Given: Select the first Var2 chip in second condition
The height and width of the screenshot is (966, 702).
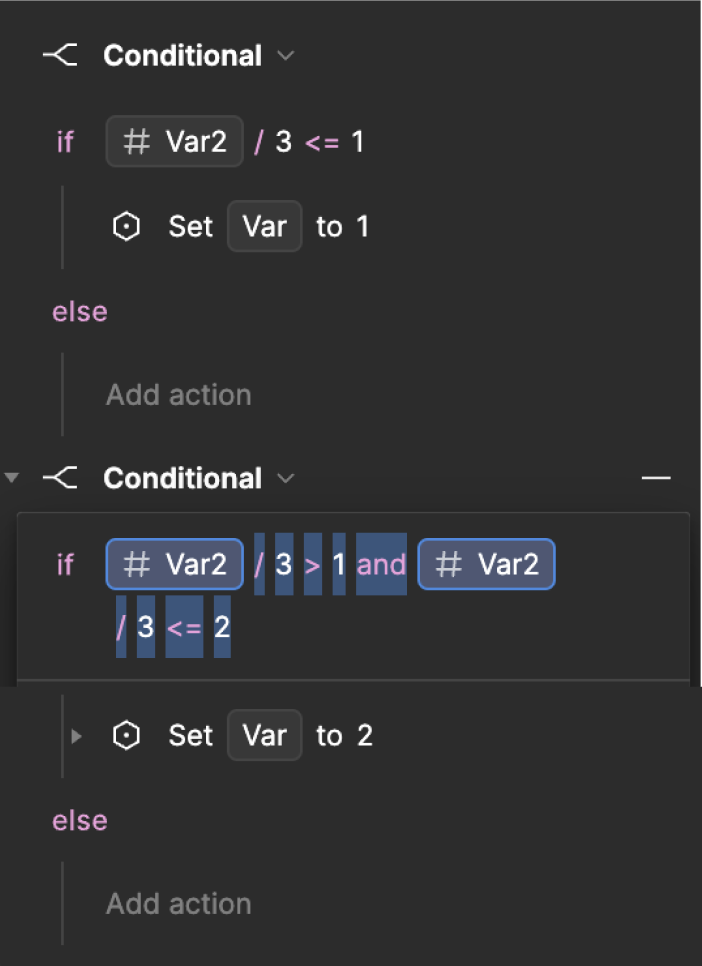Looking at the screenshot, I should point(174,564).
